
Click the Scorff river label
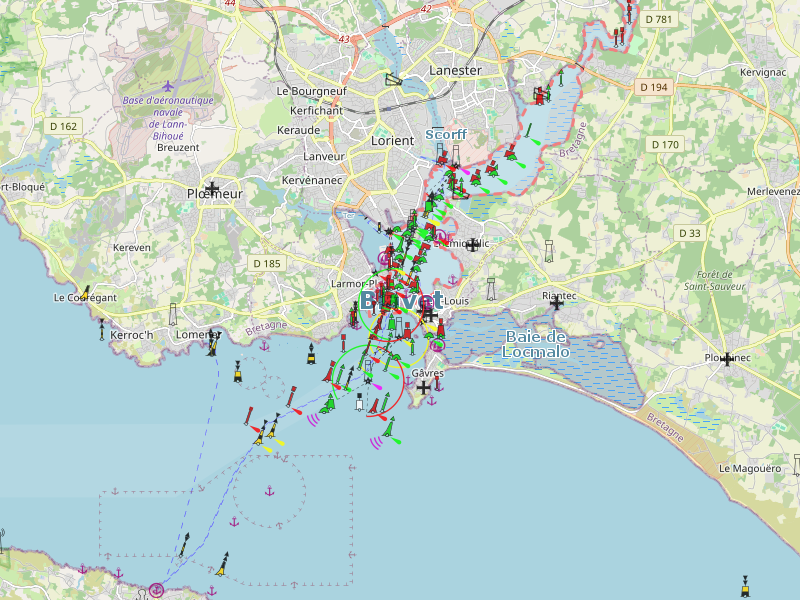[446, 134]
